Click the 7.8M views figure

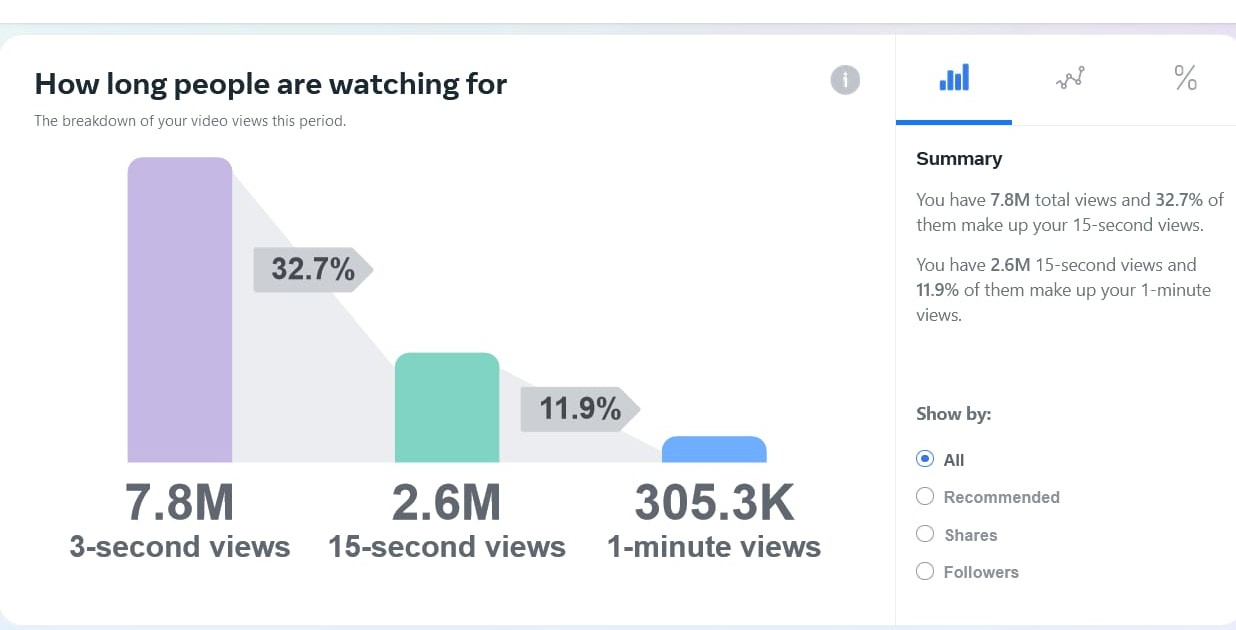(180, 502)
